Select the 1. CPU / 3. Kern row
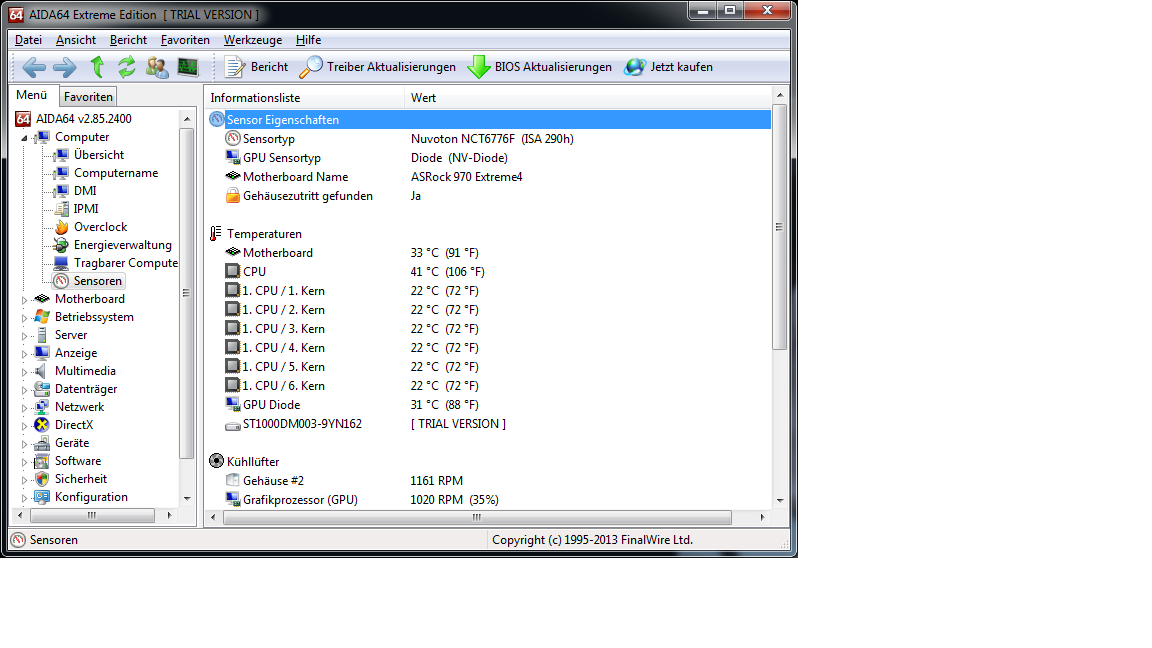1152x648 pixels. point(489,329)
